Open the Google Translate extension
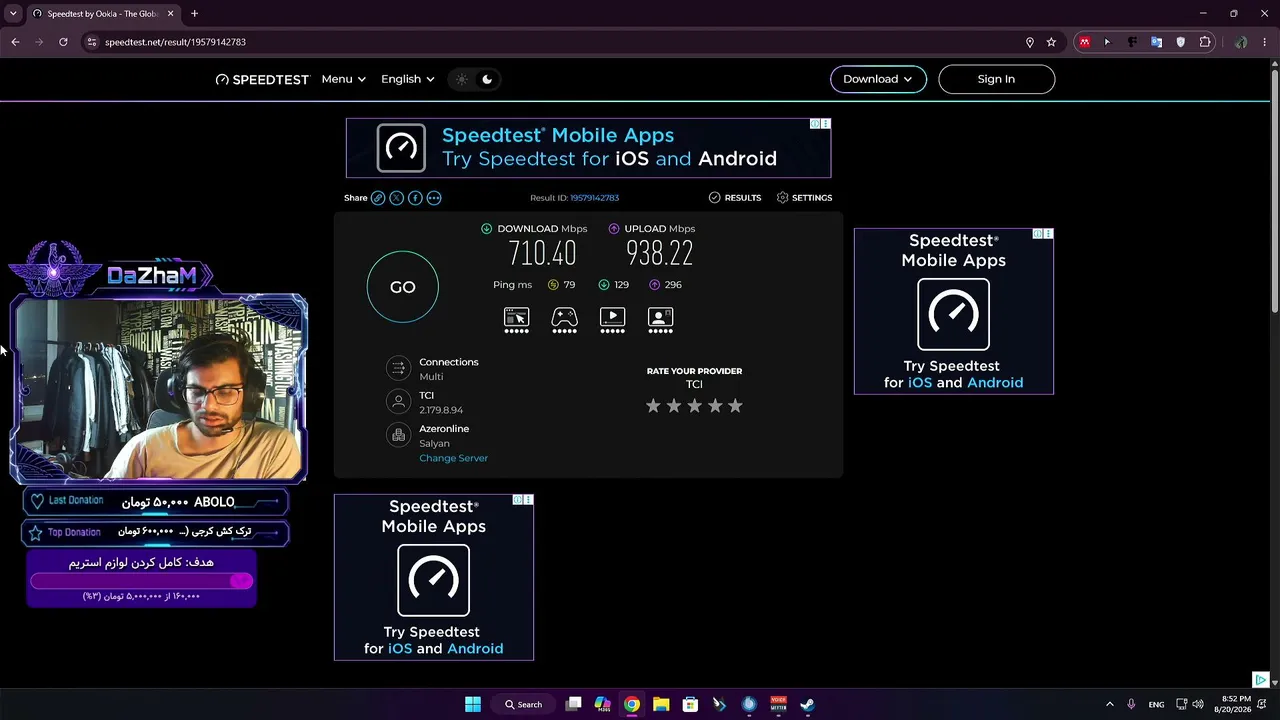 coord(1157,42)
